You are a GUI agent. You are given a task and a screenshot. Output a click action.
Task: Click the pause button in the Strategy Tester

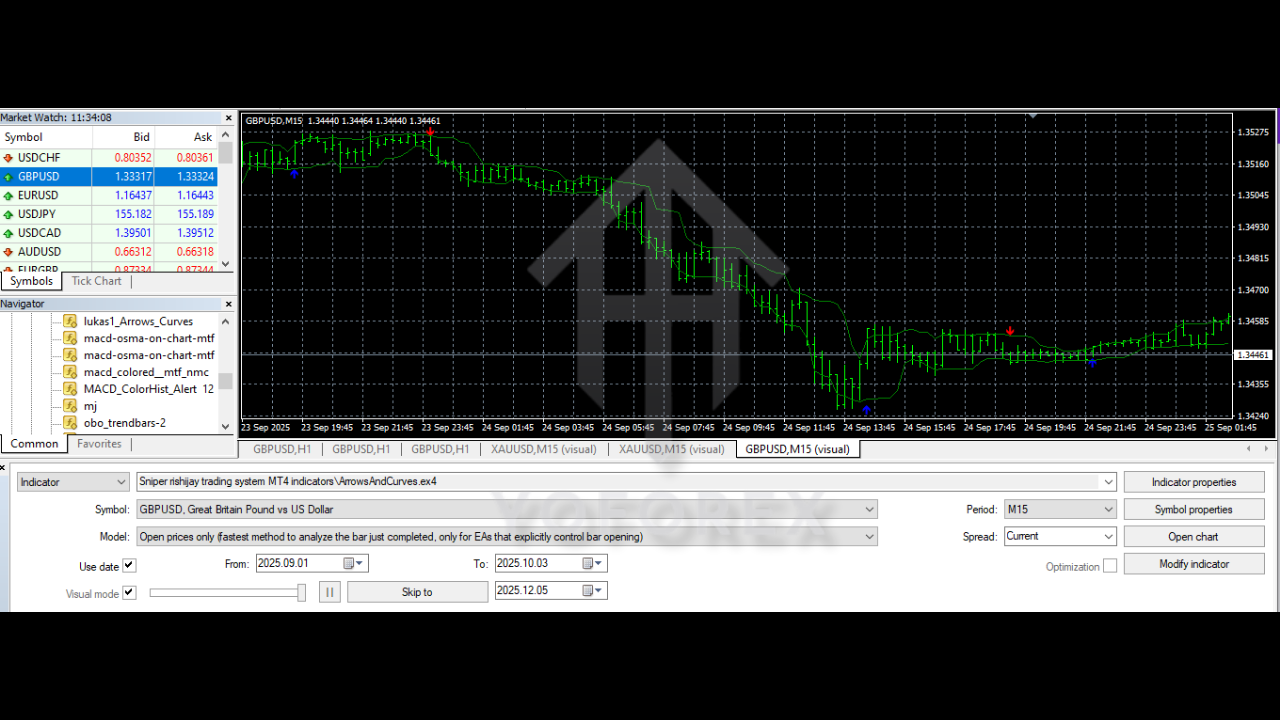[x=329, y=591]
